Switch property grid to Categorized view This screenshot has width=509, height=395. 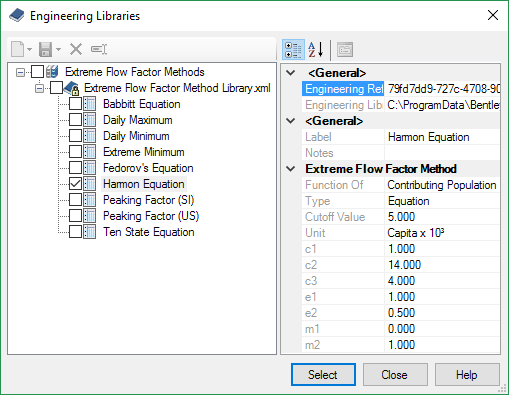(293, 50)
